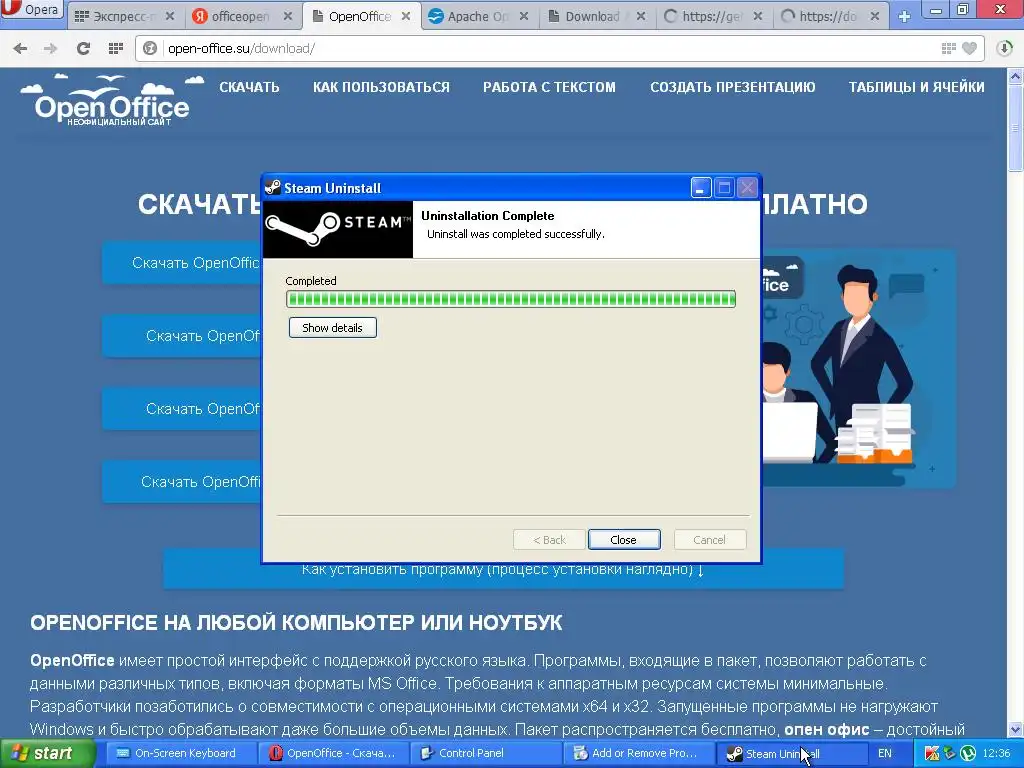Screen dimensions: 1024x768
Task: Open КАК ПОЛЬЗОВАТЬСЯ navigation link
Action: click(381, 87)
